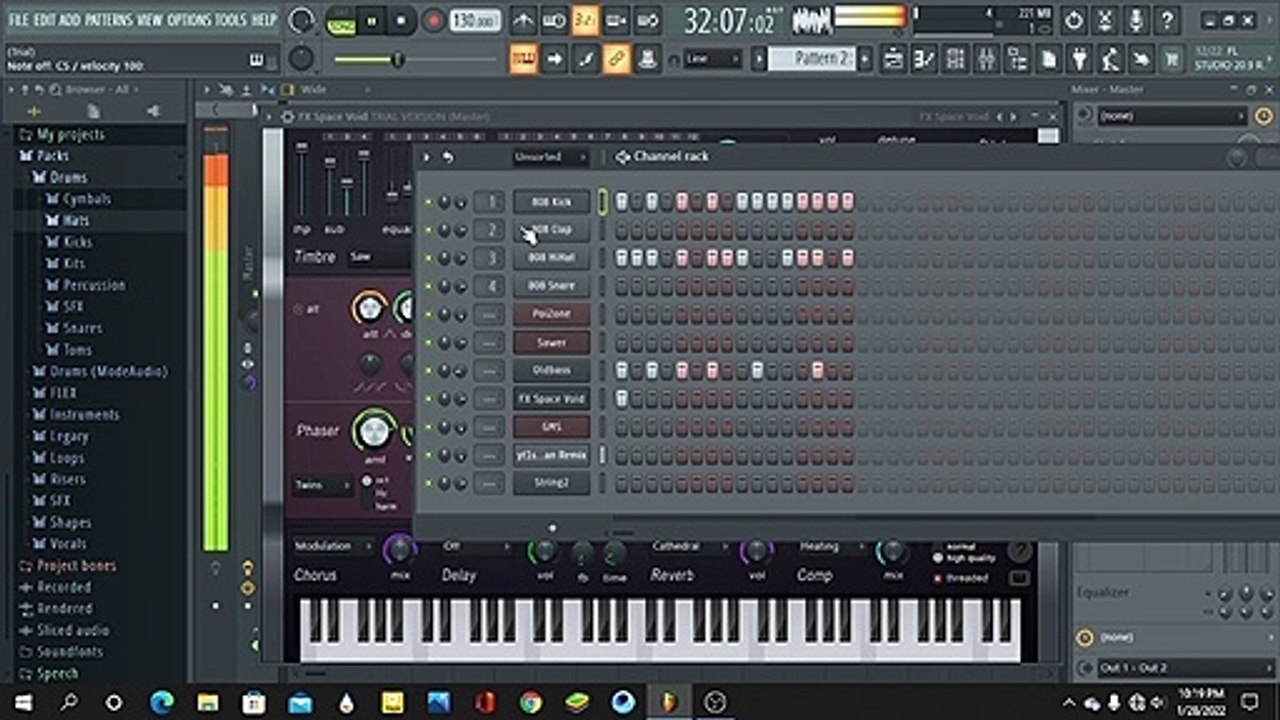Mute the 808 Snare channel LED
1280x720 pixels.
428,286
